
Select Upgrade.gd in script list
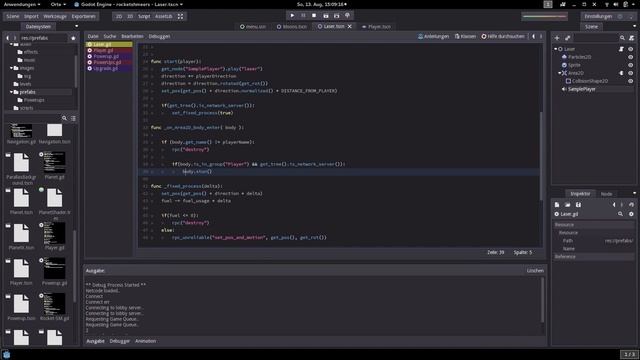click(x=109, y=69)
